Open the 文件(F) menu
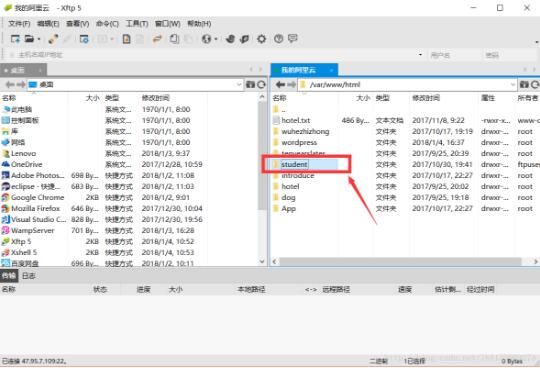 coord(19,24)
